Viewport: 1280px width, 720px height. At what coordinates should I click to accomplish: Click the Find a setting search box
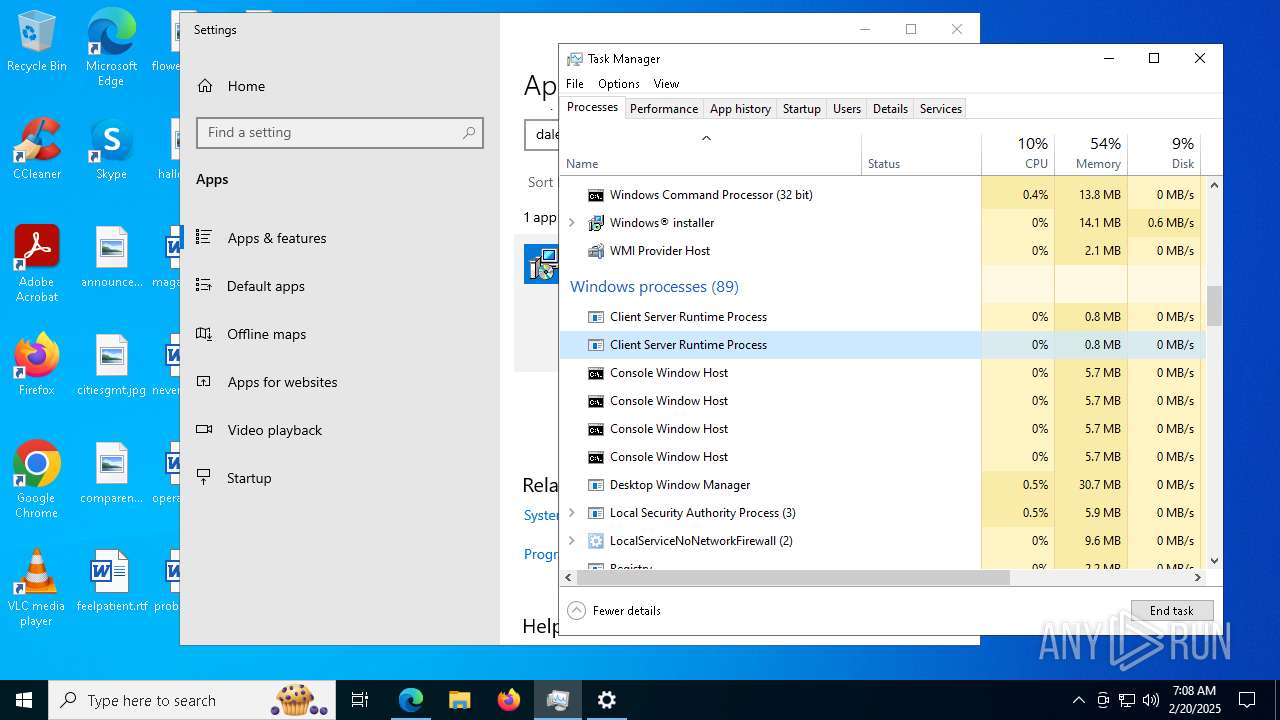tap(340, 133)
